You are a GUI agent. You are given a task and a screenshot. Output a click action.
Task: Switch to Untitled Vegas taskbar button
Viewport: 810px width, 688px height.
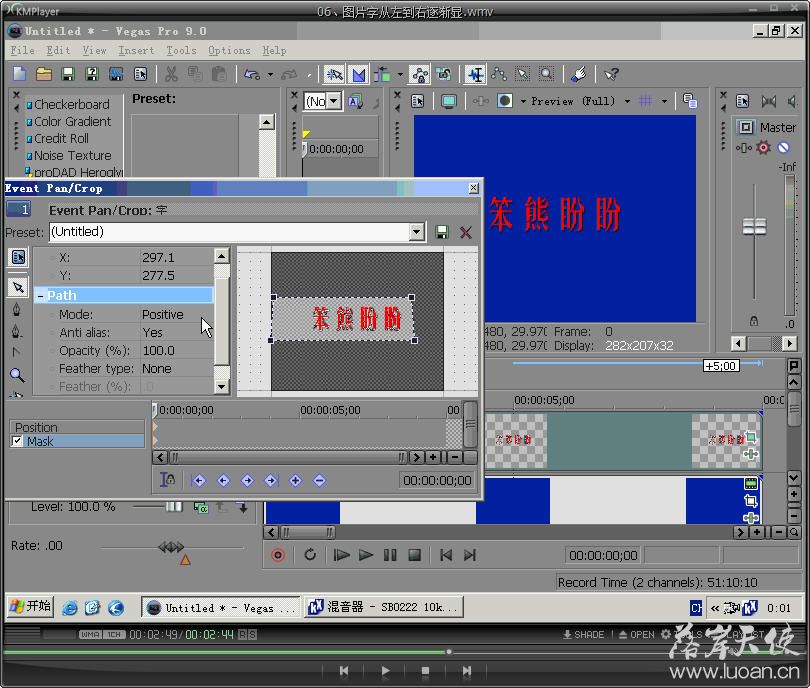click(221, 607)
